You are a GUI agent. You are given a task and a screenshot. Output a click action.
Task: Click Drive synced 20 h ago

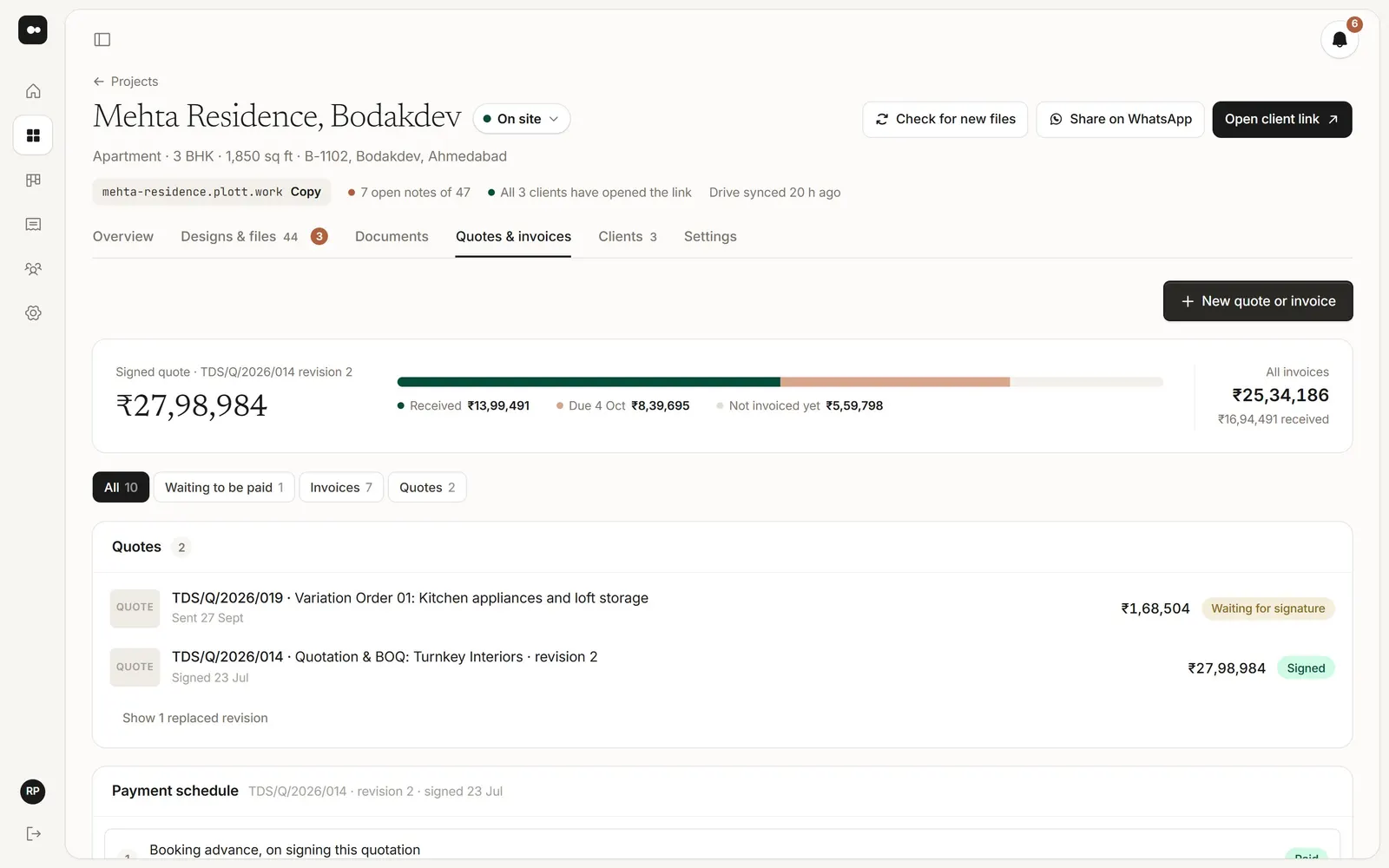point(774,193)
